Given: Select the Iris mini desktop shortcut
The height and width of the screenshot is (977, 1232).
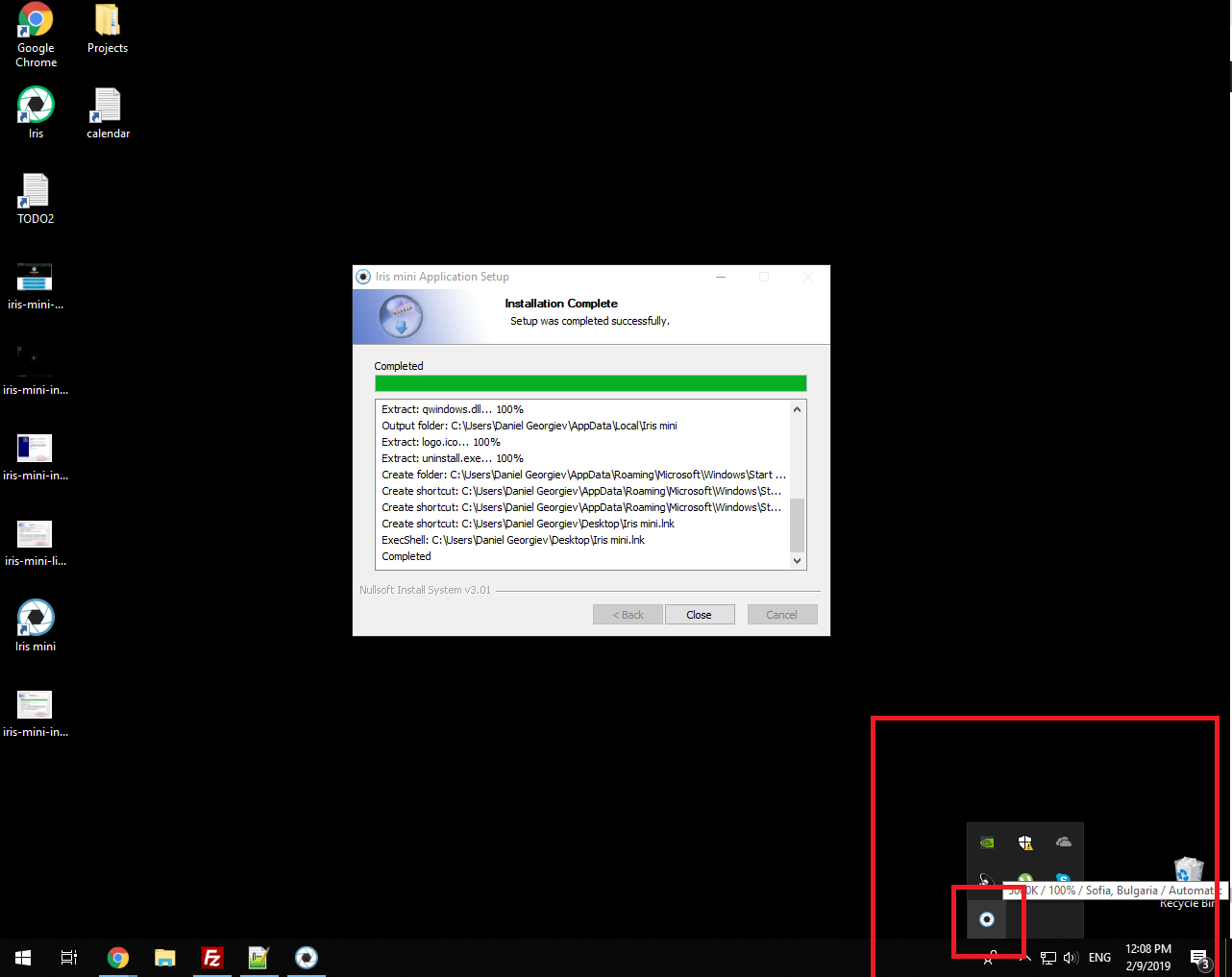Looking at the screenshot, I should pyautogui.click(x=36, y=626).
